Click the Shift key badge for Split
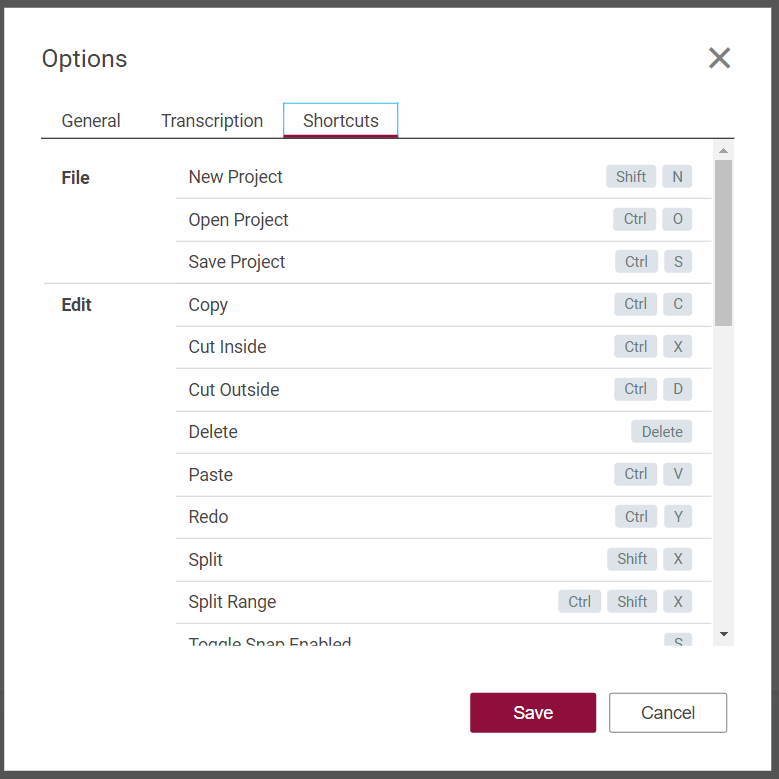Image resolution: width=779 pixels, height=779 pixels. click(x=632, y=559)
